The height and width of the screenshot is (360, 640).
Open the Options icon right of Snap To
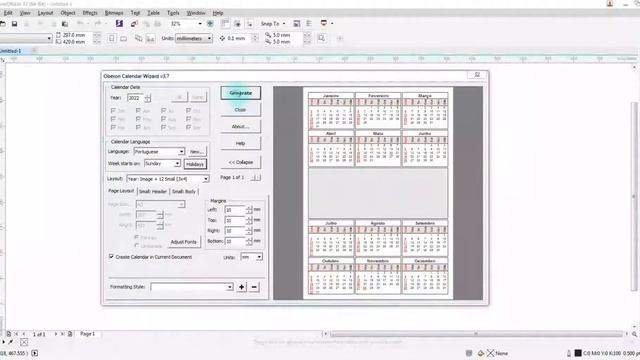pos(297,24)
